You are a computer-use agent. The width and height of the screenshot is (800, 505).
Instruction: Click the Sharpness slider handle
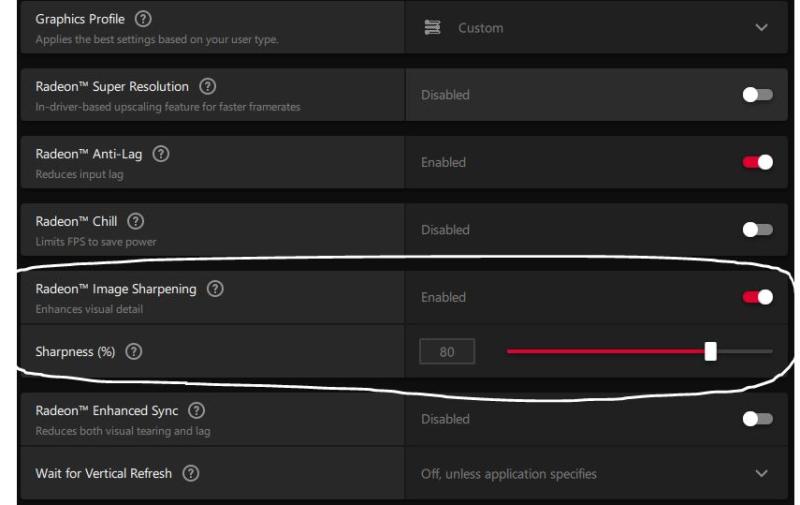[x=710, y=351]
